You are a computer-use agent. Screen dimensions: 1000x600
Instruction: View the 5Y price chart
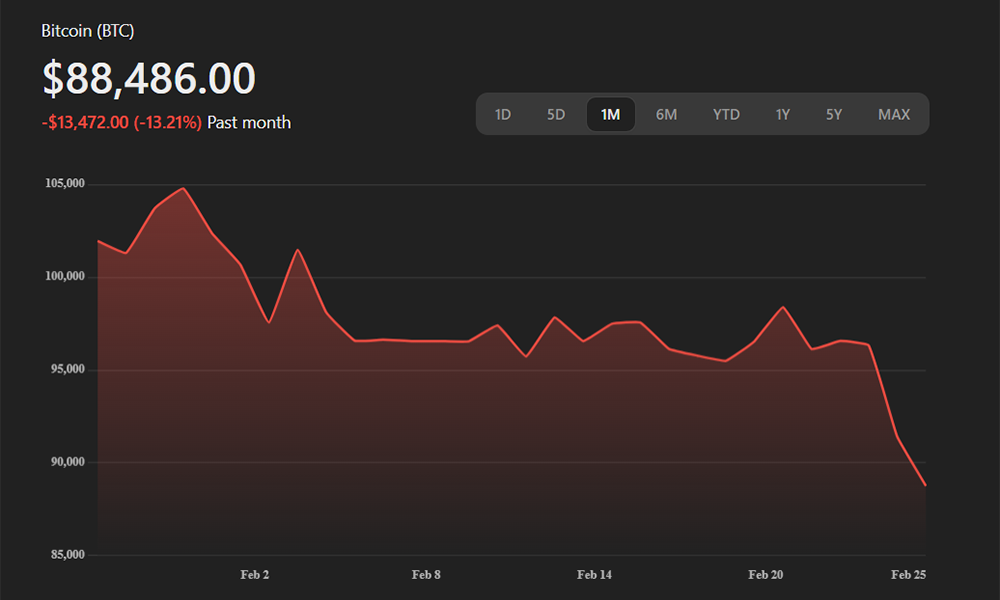tap(834, 114)
